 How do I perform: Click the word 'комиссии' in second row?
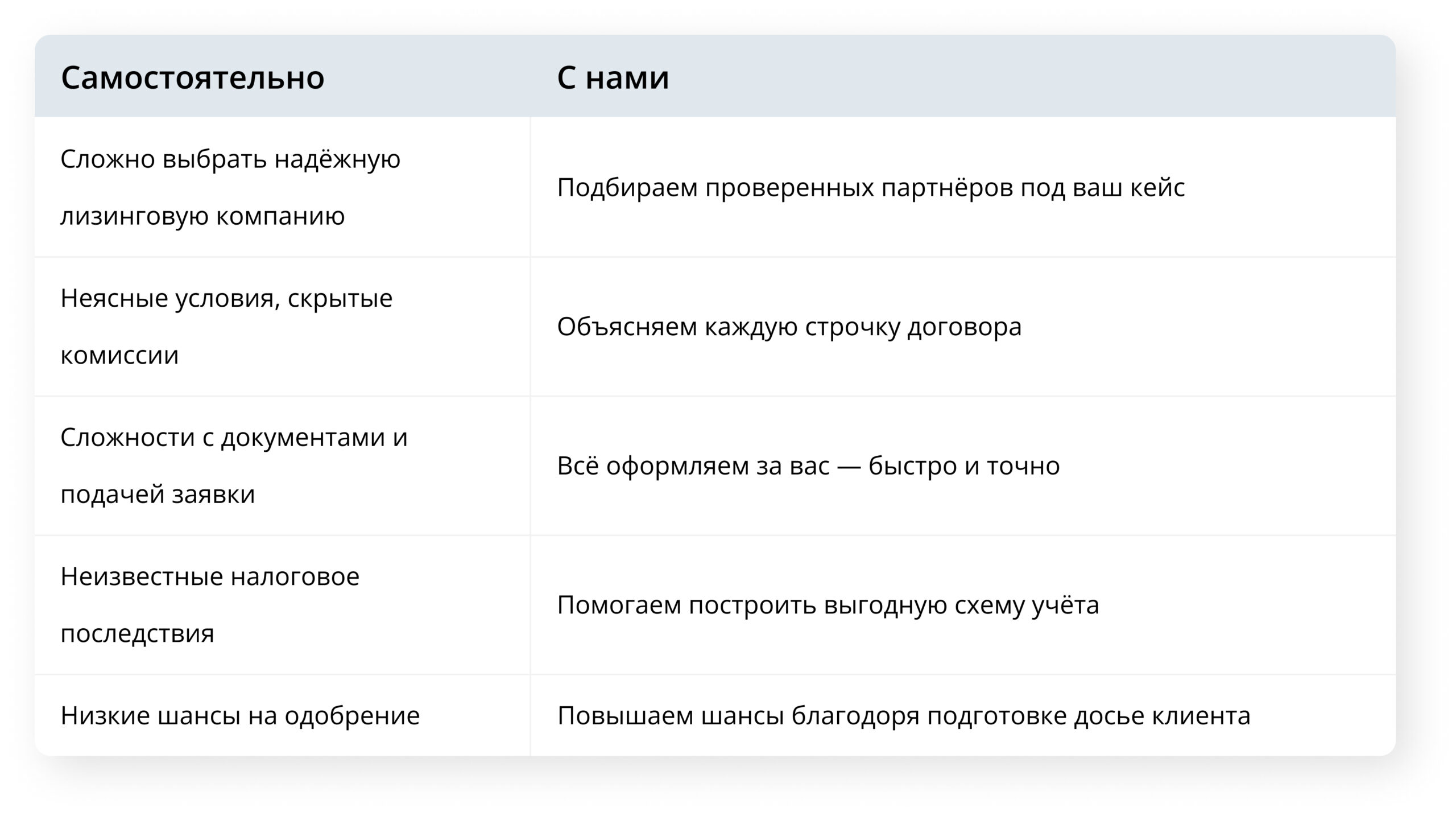[119, 355]
